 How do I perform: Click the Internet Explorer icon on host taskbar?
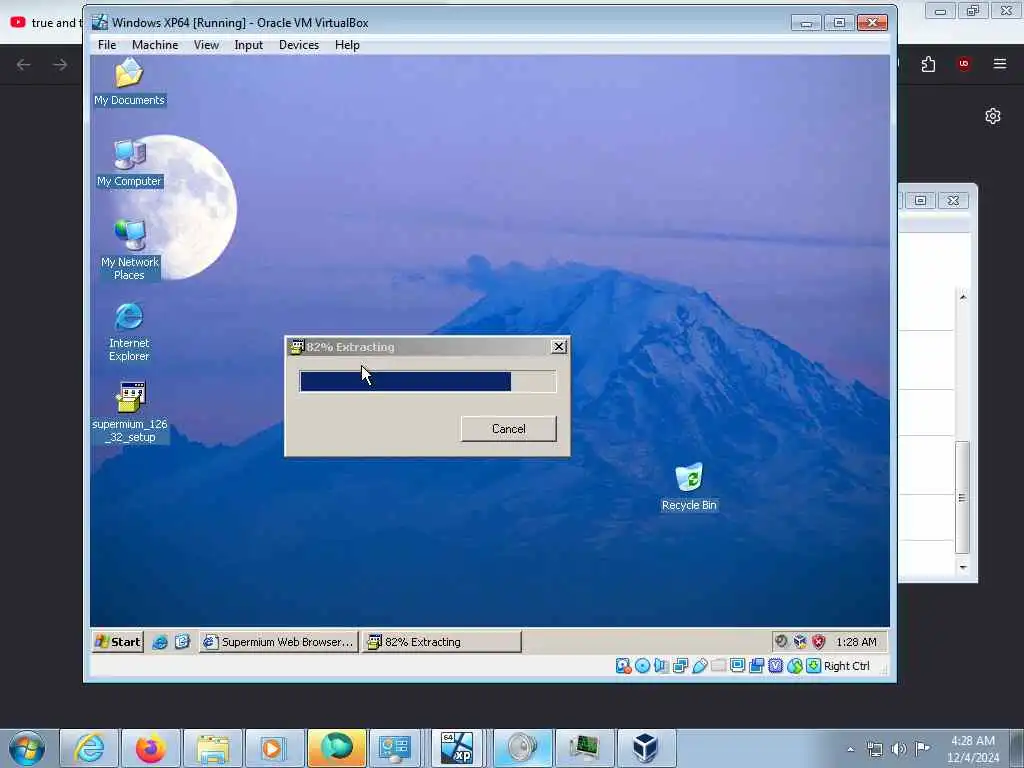(89, 748)
